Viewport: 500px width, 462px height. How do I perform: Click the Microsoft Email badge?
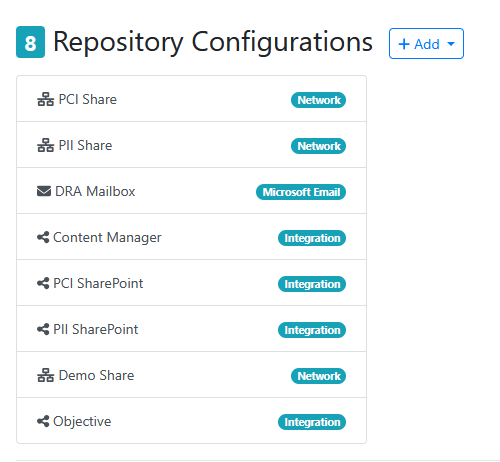point(301,192)
